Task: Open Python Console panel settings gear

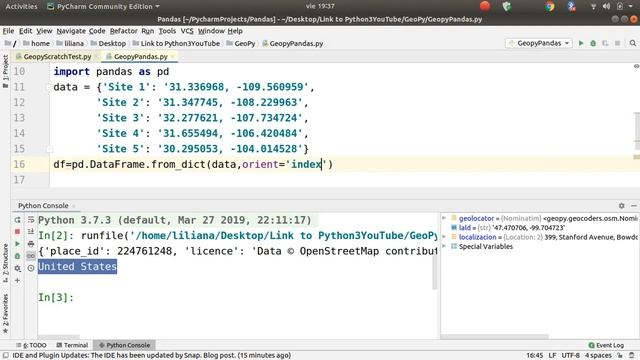Action: (x=622, y=206)
